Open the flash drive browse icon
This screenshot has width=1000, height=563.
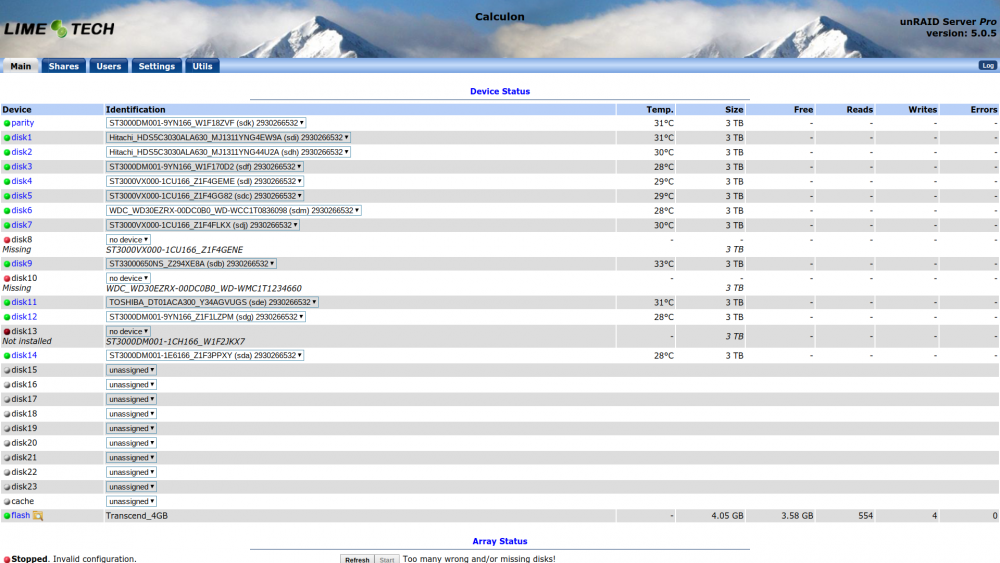tap(38, 516)
